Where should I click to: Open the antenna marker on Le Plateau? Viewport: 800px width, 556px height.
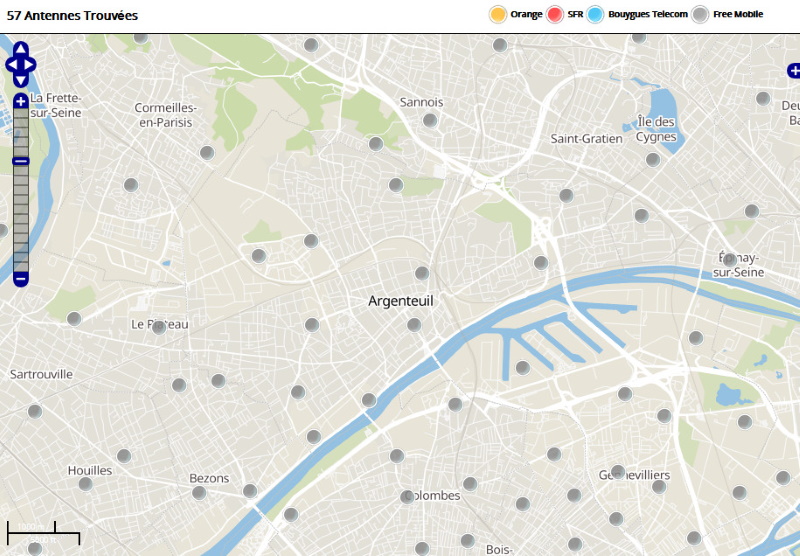[x=158, y=327]
